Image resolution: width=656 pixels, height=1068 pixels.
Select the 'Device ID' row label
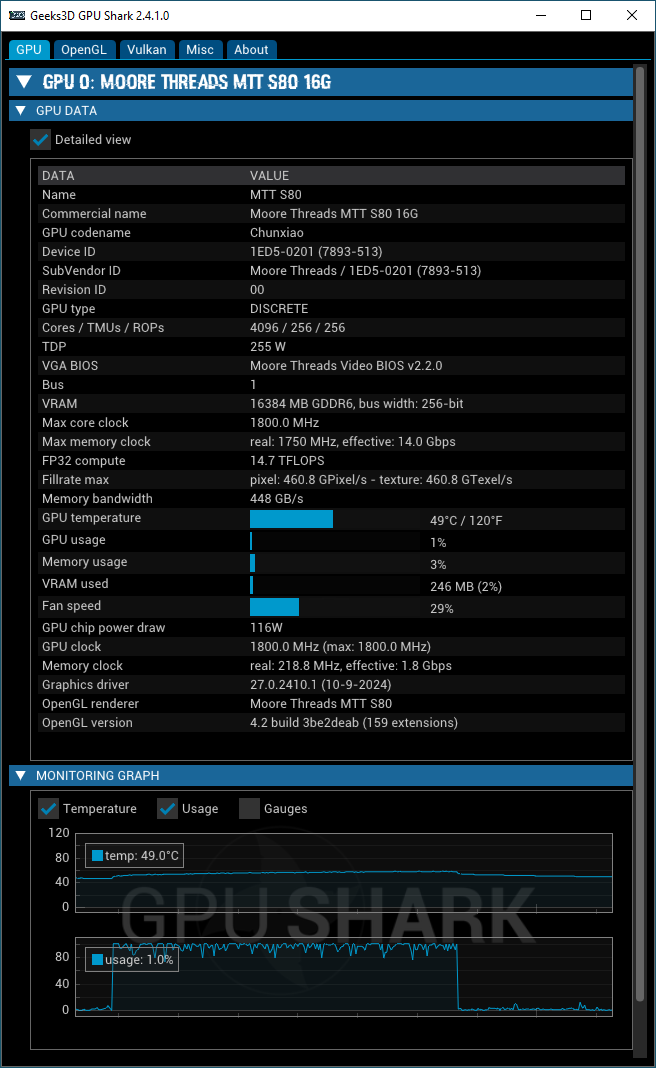pos(69,252)
